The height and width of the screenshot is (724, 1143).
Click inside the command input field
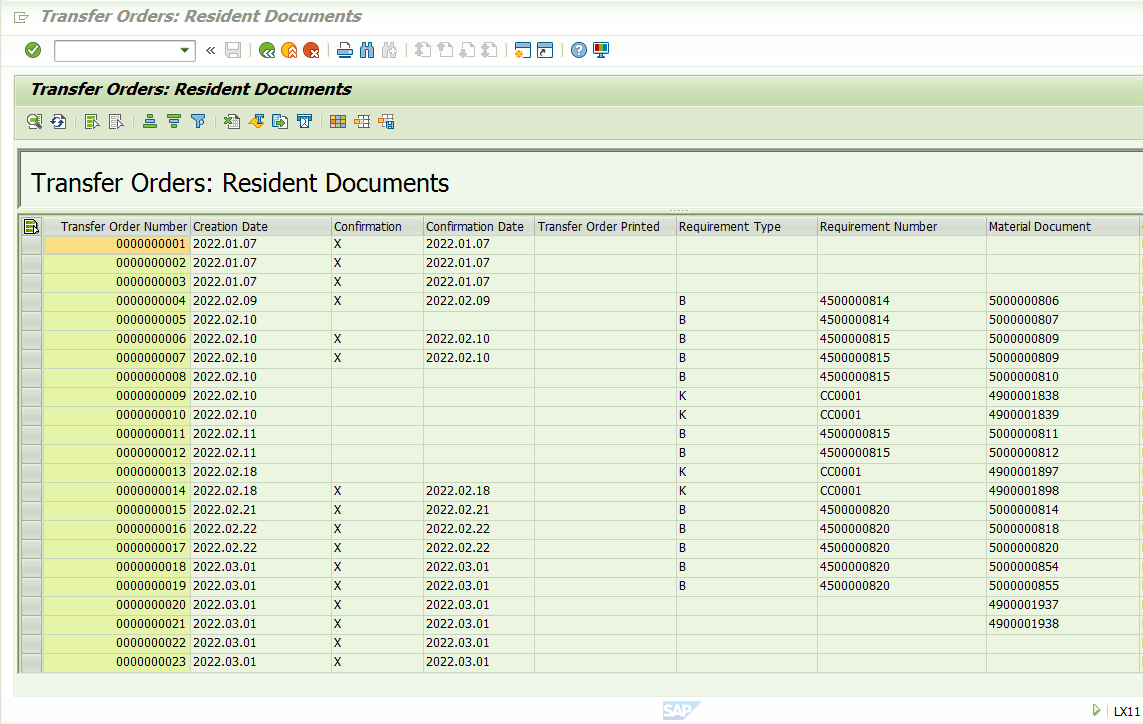click(x=115, y=51)
